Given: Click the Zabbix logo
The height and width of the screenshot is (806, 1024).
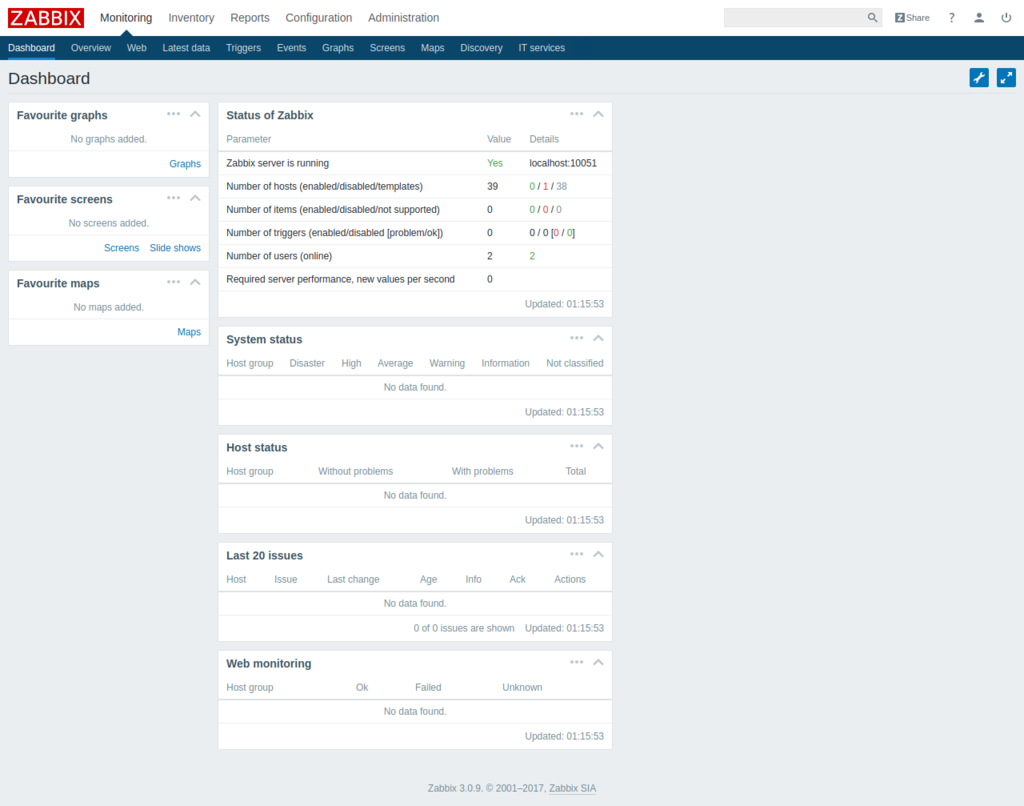Looking at the screenshot, I should click(x=46, y=18).
